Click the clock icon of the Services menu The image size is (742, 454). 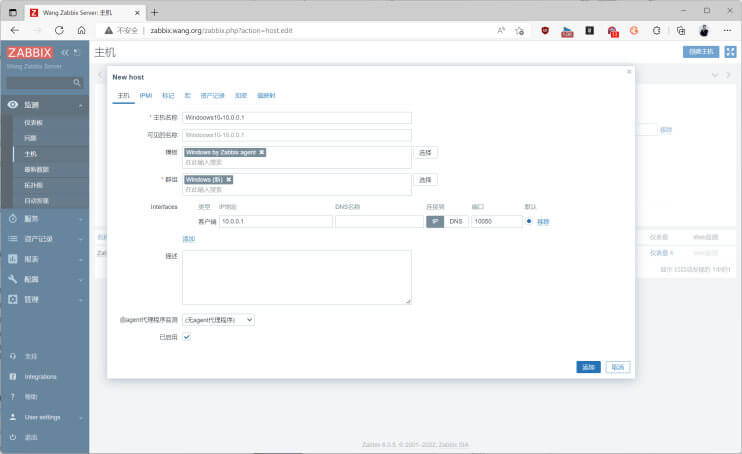13,219
